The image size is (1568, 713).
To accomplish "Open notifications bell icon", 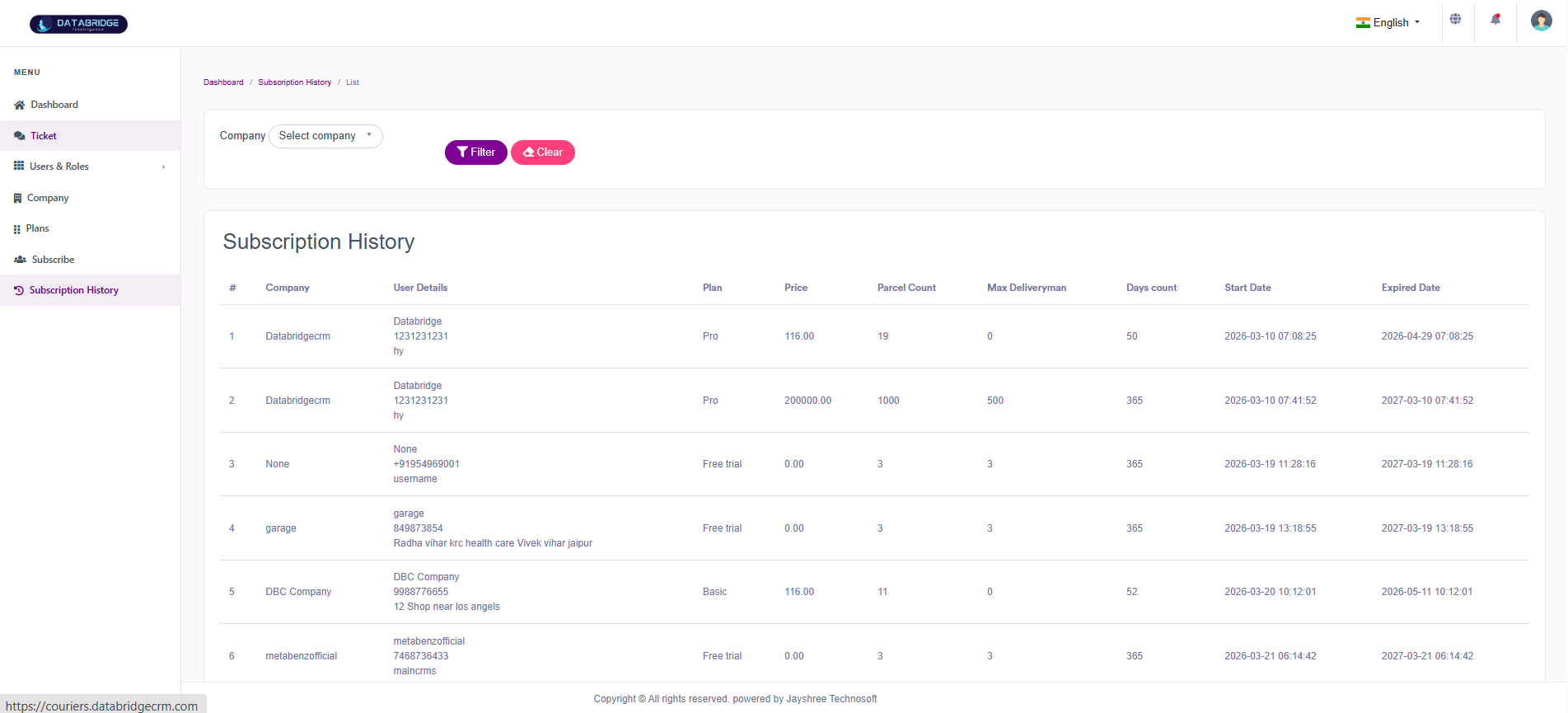I will (x=1495, y=19).
